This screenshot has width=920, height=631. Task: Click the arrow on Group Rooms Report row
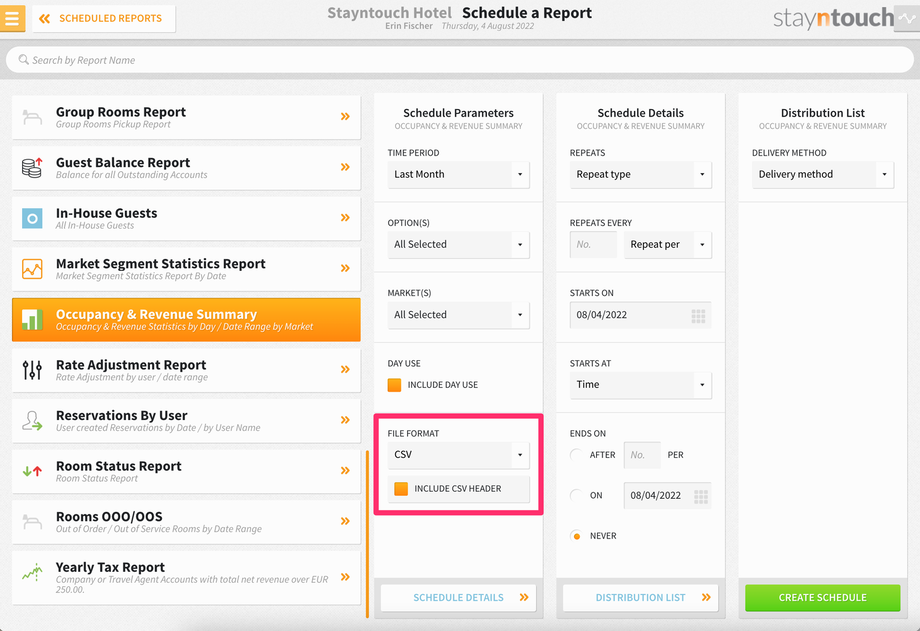click(x=346, y=116)
